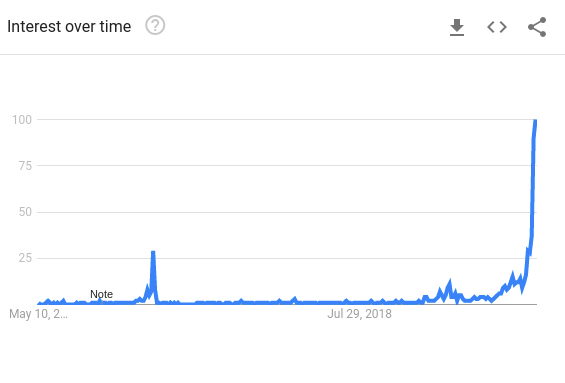Click the May 10 start date label
The width and height of the screenshot is (565, 383).
tap(38, 314)
